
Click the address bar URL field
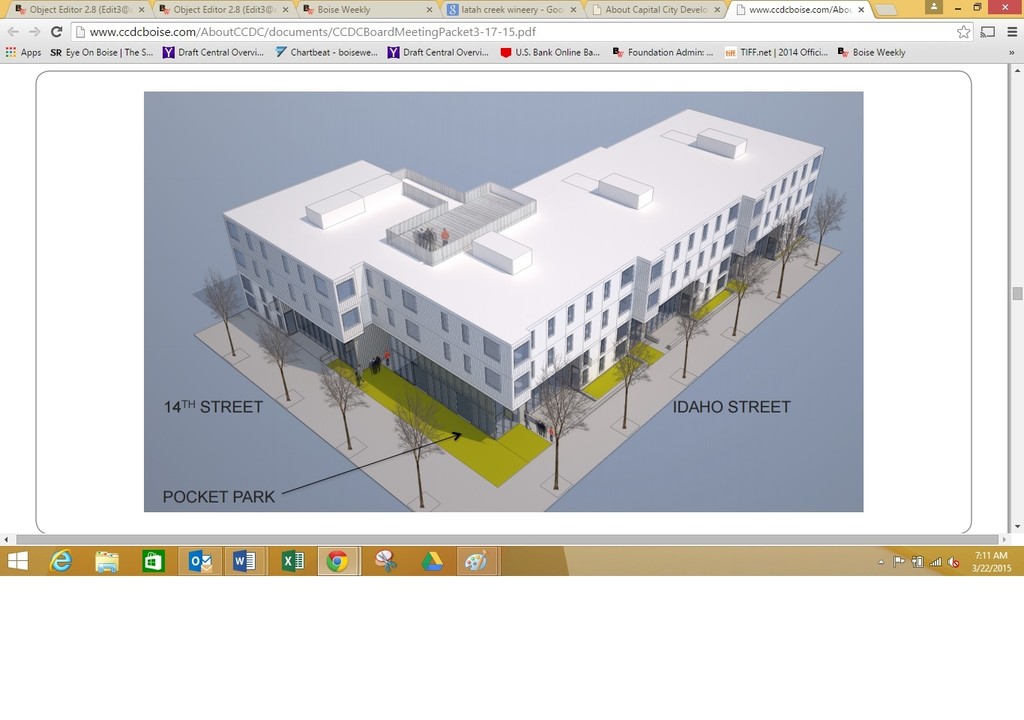click(500, 32)
